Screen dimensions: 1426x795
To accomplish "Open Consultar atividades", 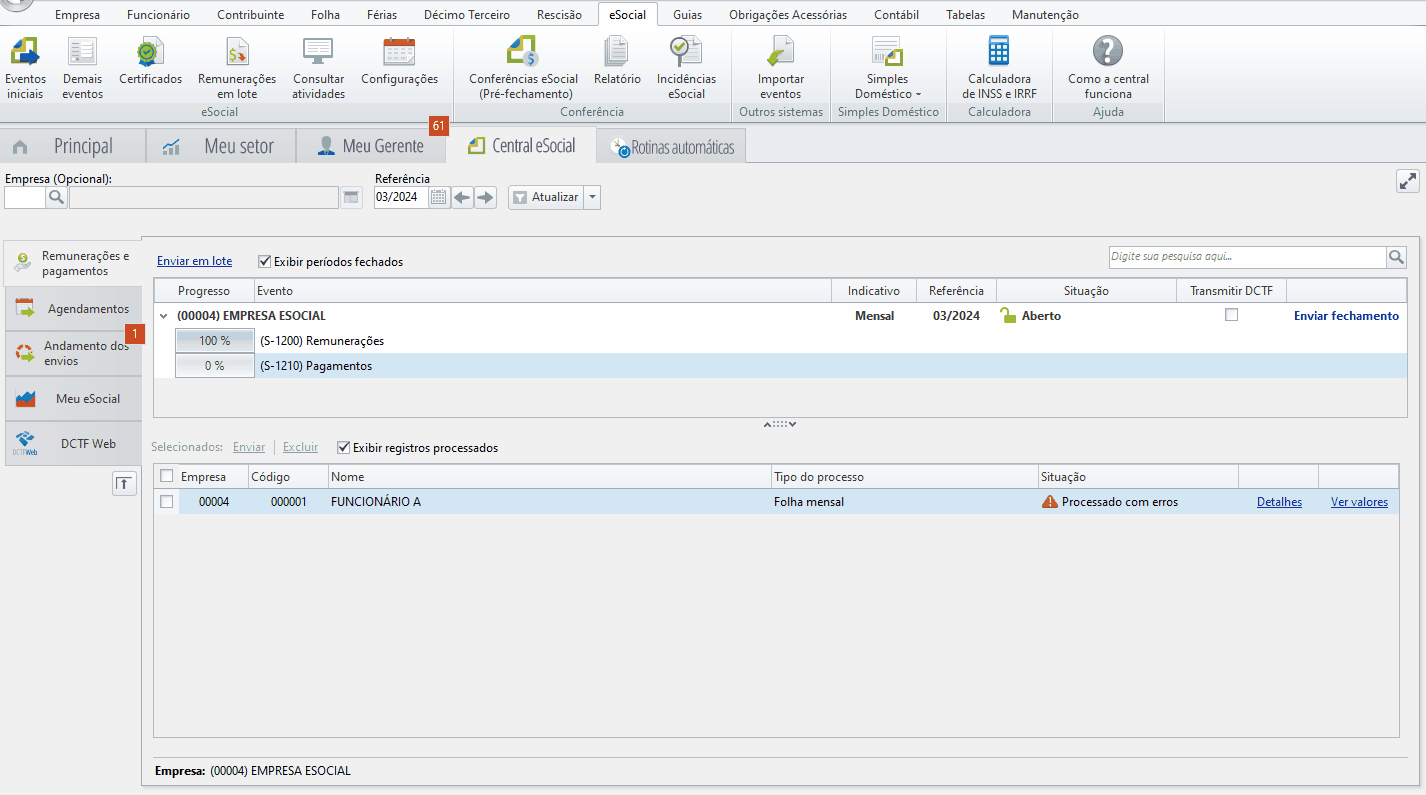I will coord(319,67).
